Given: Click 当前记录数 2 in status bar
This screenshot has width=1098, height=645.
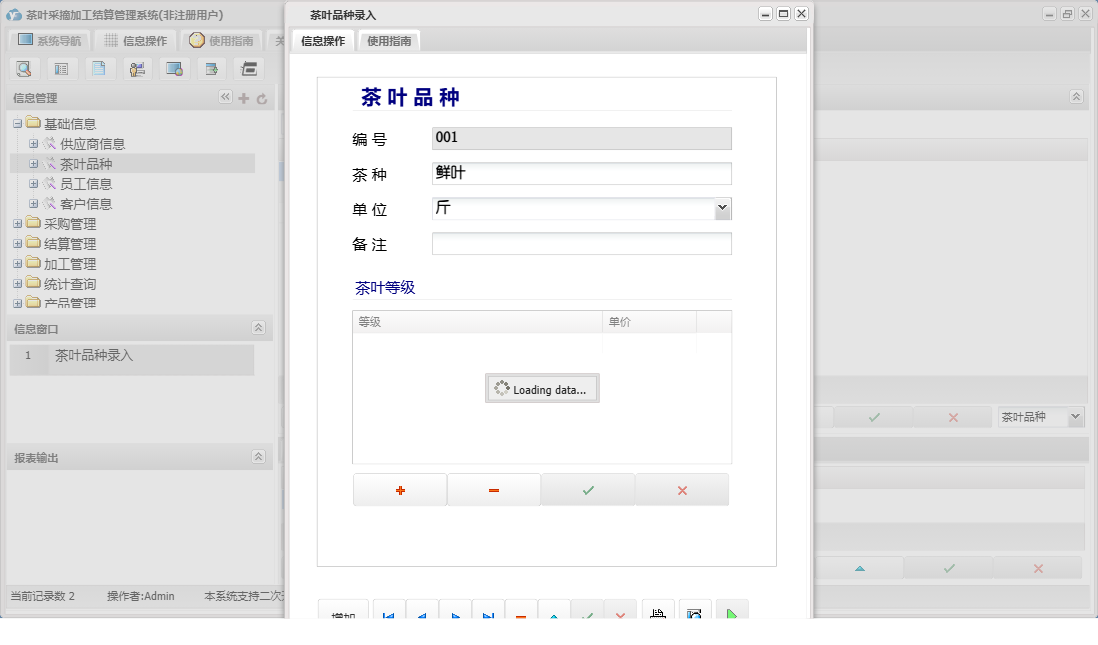Looking at the screenshot, I should 43,596.
